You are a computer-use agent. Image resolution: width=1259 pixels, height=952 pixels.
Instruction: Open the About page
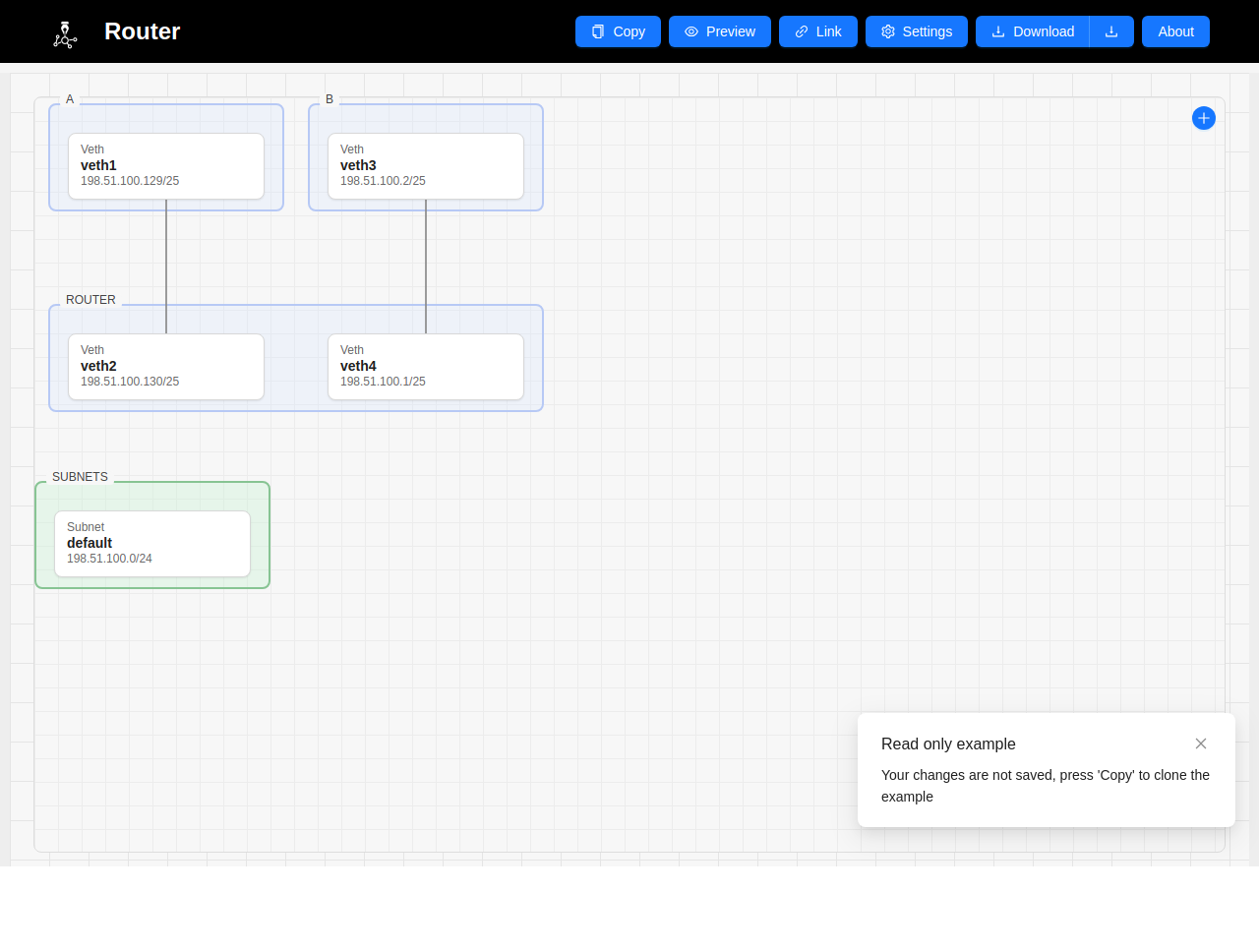pyautogui.click(x=1175, y=31)
